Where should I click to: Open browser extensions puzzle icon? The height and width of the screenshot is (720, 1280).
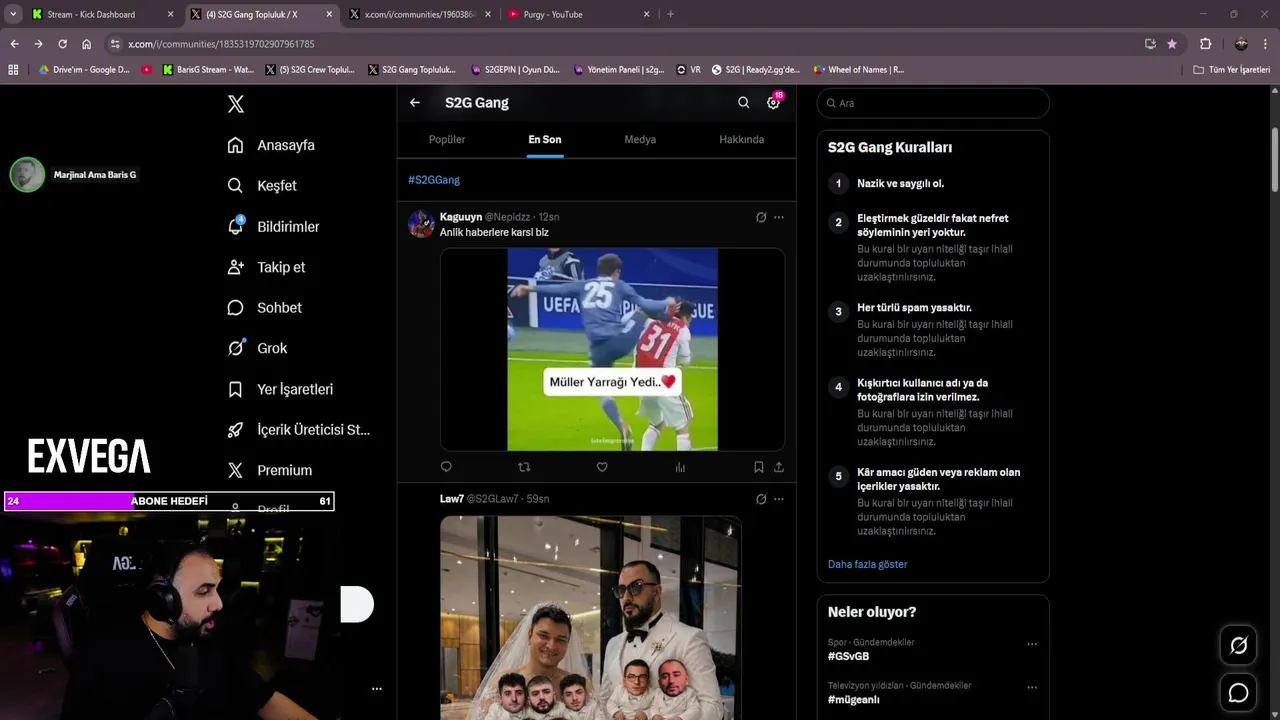click(x=1205, y=44)
